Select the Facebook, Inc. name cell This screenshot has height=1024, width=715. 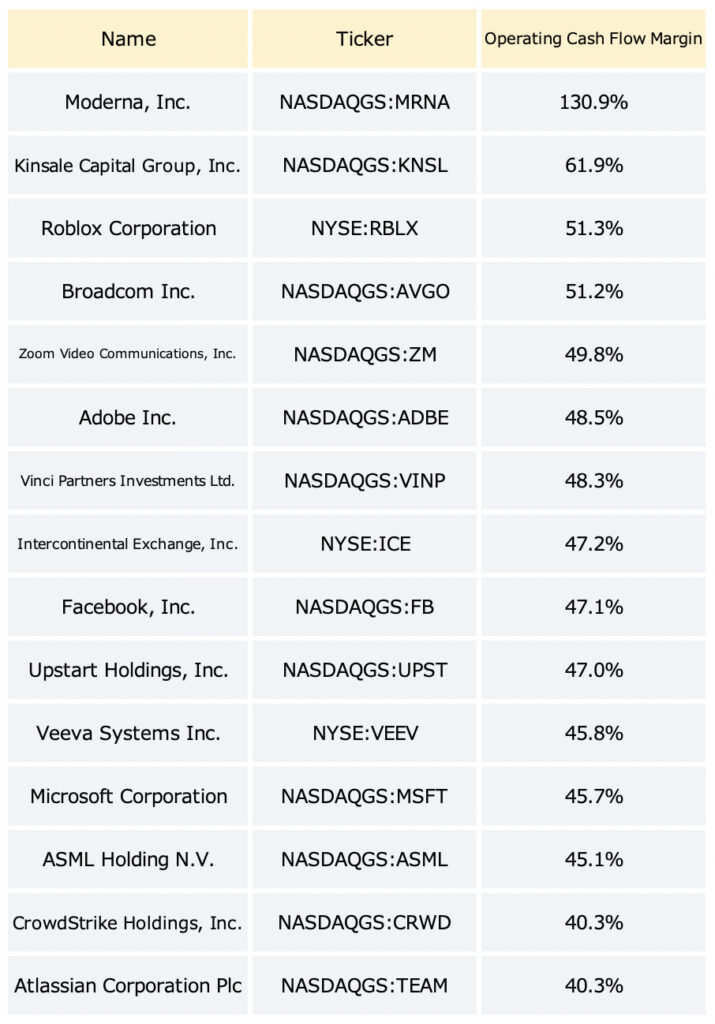[128, 607]
